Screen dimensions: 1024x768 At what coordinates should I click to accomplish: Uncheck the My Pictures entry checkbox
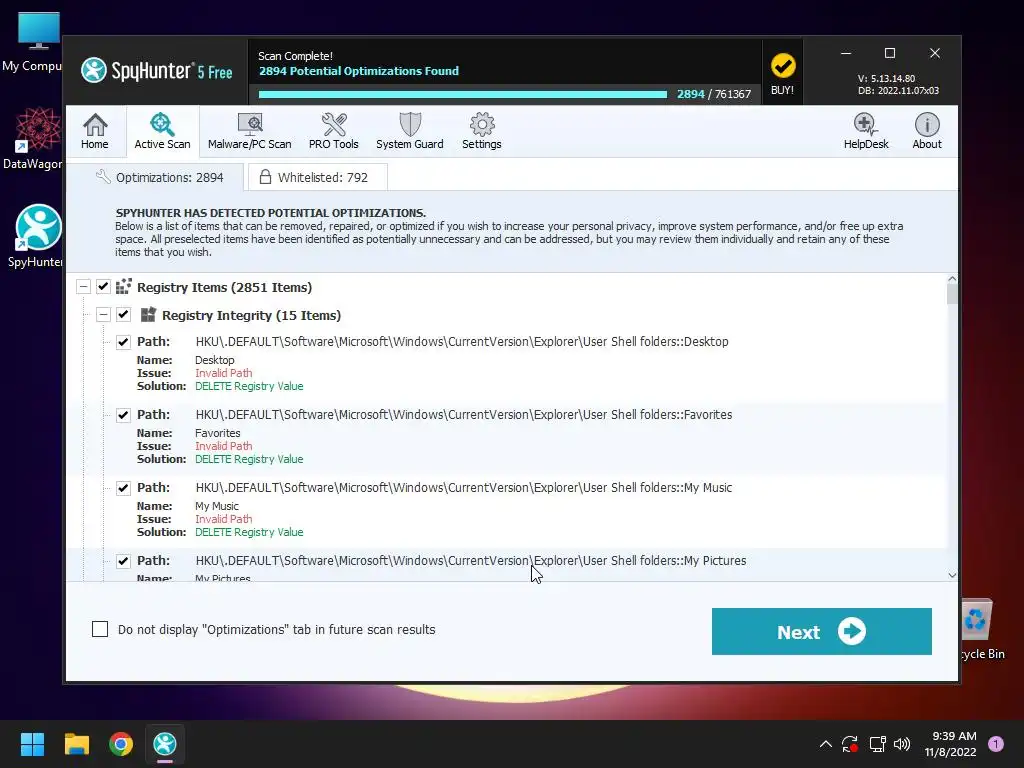tap(123, 561)
